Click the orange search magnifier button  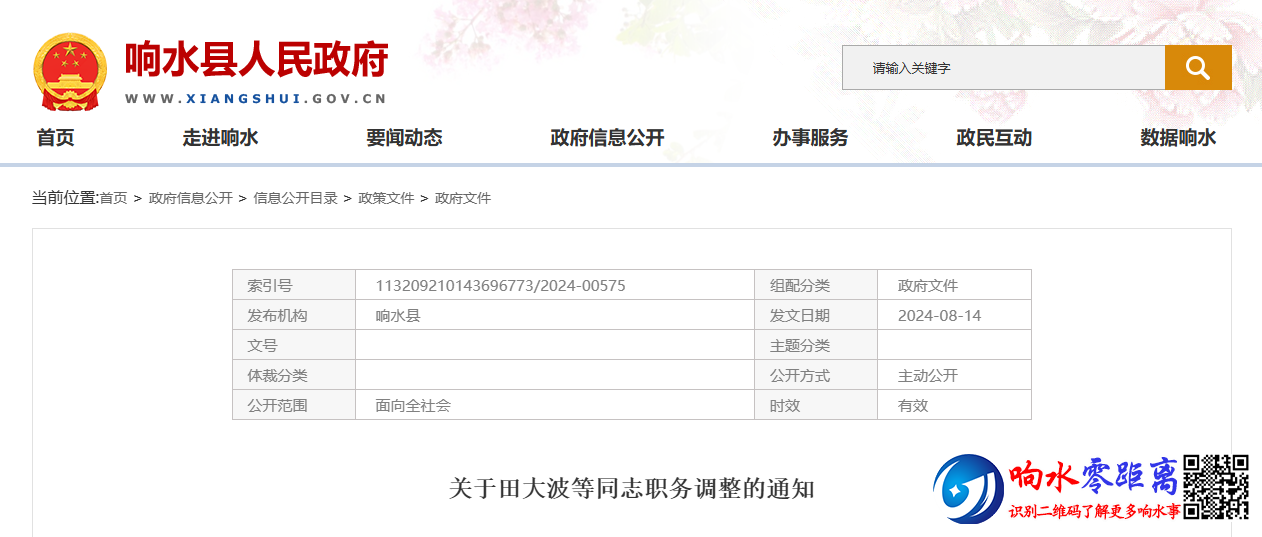[x=1197, y=68]
